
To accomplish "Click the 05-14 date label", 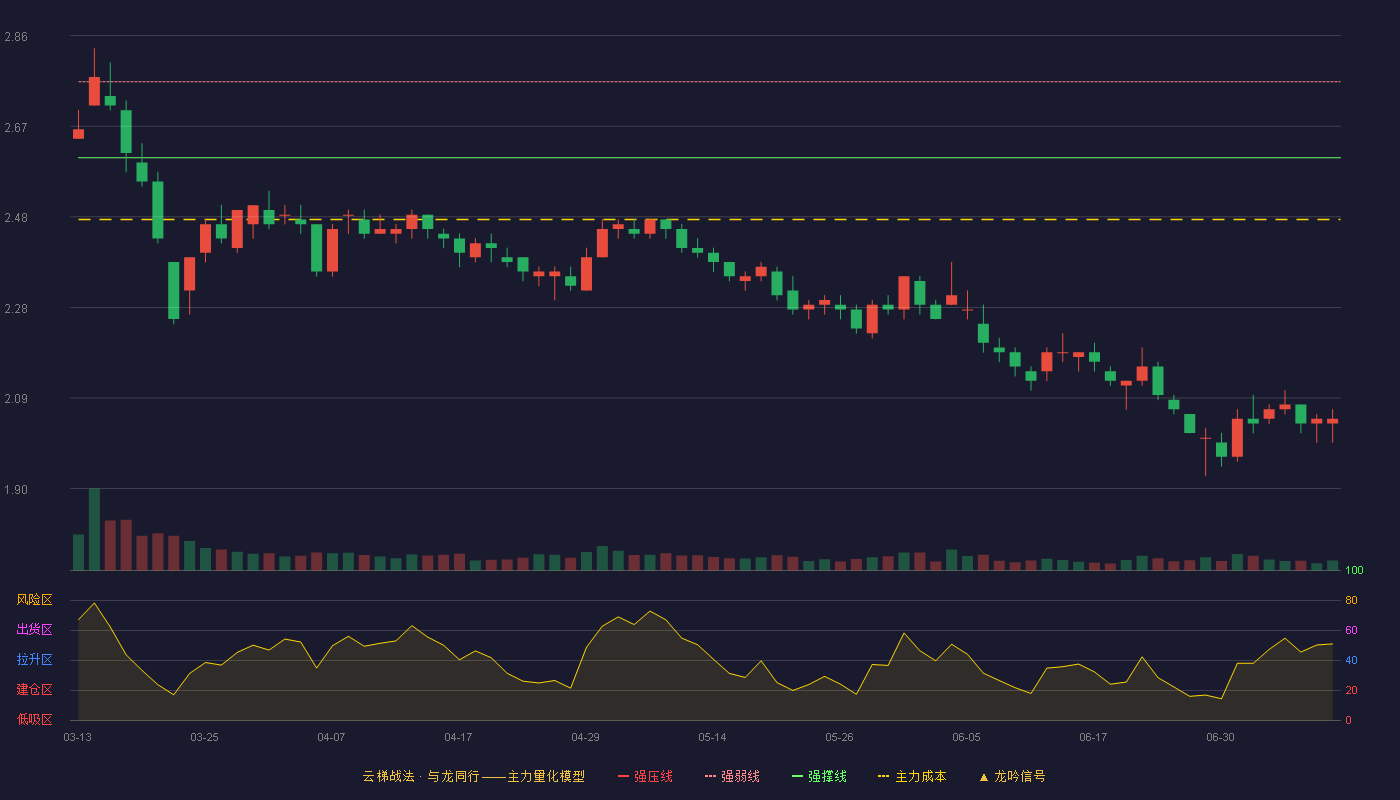I will (713, 737).
